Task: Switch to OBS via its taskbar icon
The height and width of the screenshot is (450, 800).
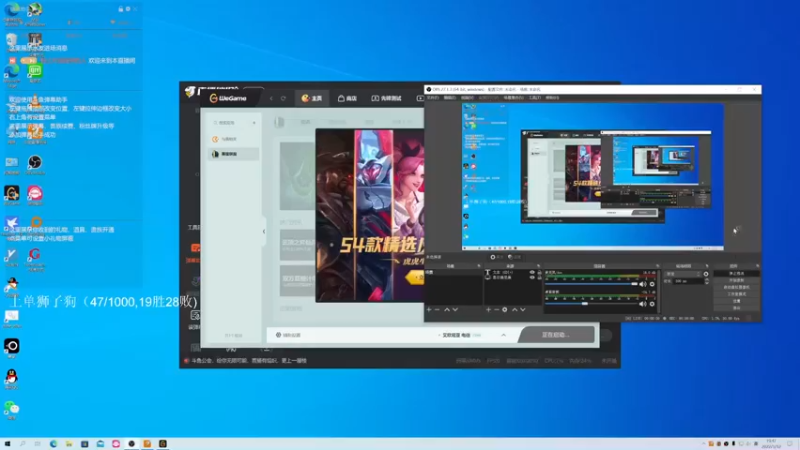Action: point(132,444)
